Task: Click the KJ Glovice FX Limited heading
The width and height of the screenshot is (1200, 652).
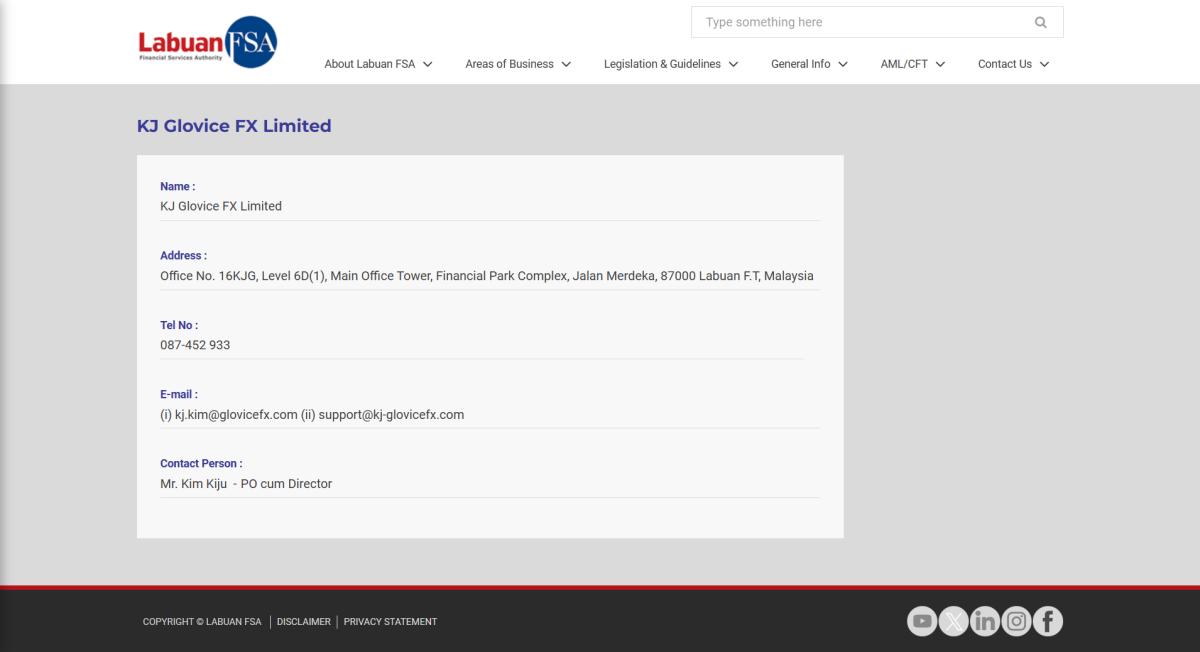Action: (234, 126)
